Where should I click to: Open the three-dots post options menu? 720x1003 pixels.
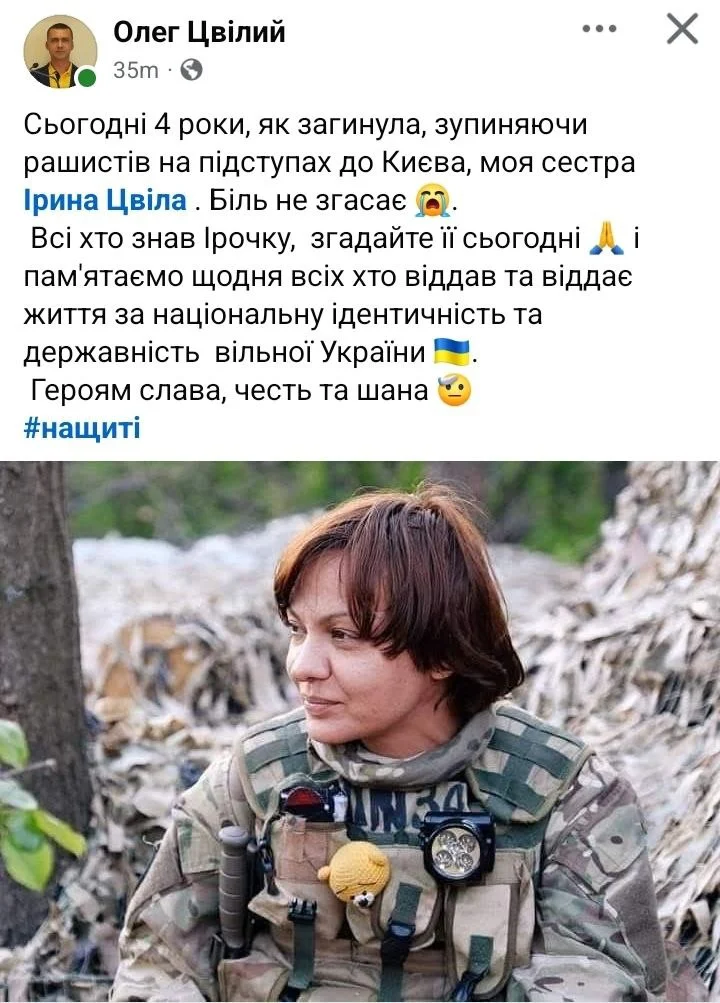click(600, 29)
